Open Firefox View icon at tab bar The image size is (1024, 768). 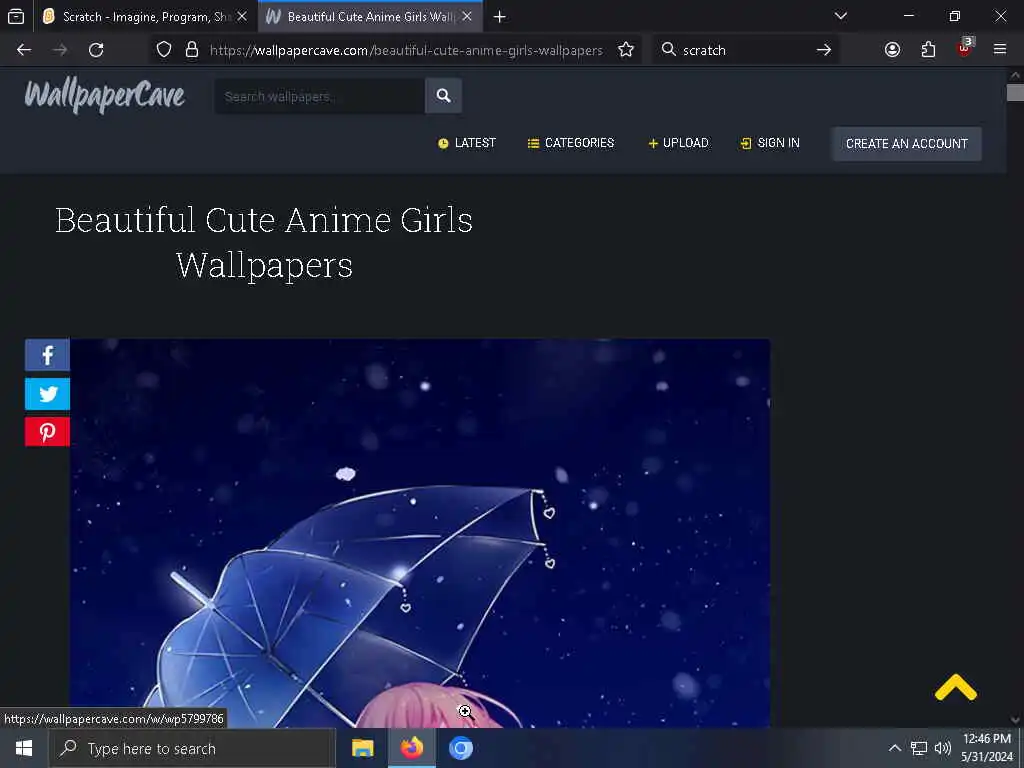(x=16, y=17)
